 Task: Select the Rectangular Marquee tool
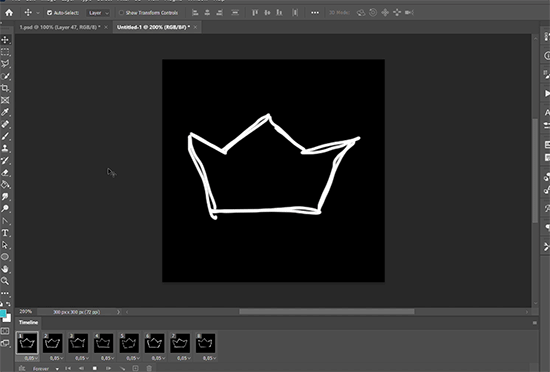point(5,52)
